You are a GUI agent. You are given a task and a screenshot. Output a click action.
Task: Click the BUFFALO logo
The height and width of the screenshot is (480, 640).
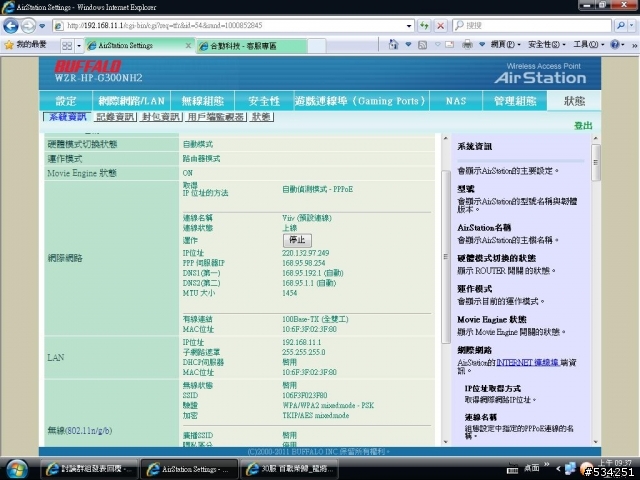pyautogui.click(x=88, y=66)
